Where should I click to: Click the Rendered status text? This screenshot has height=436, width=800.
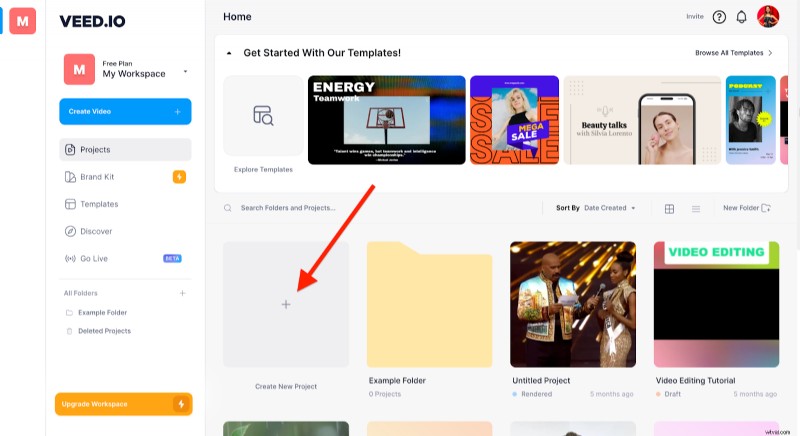[537, 394]
